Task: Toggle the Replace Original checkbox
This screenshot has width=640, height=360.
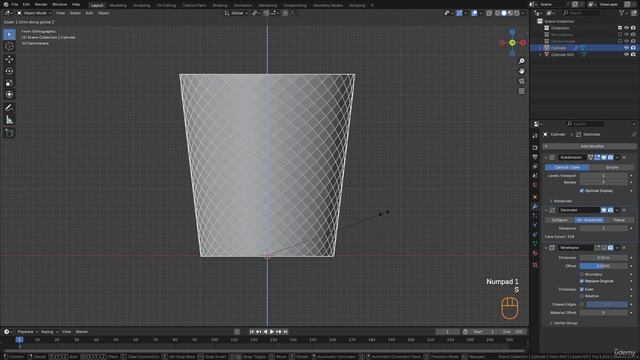Action: [582, 281]
